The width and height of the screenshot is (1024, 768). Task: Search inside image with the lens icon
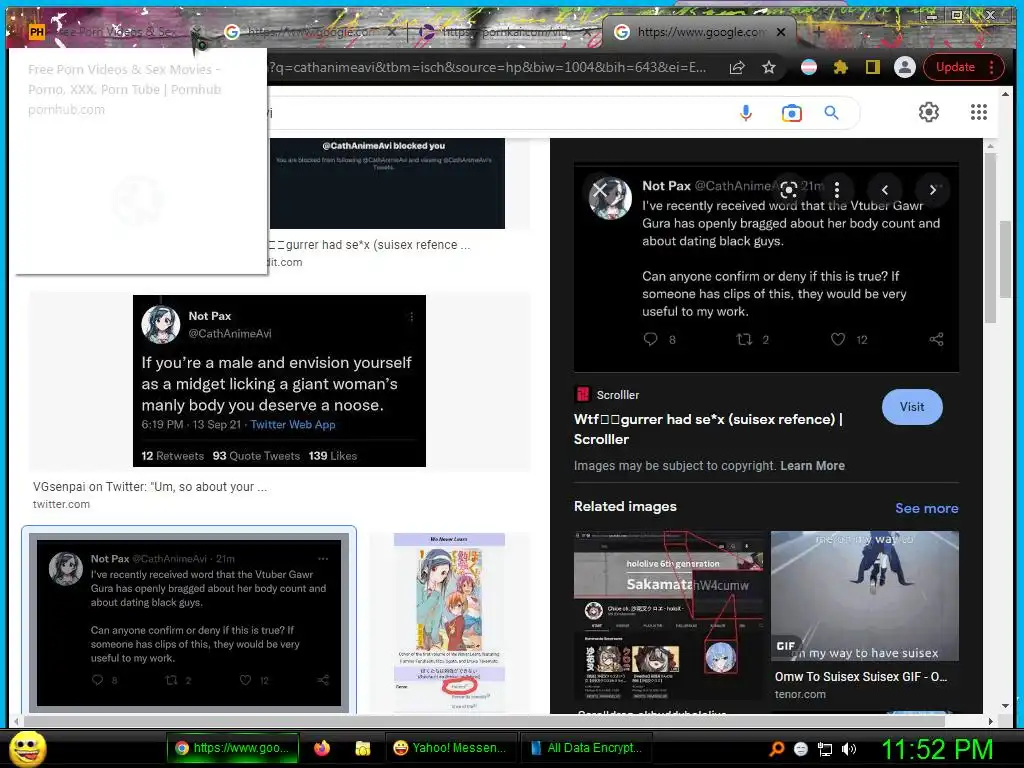pos(788,190)
